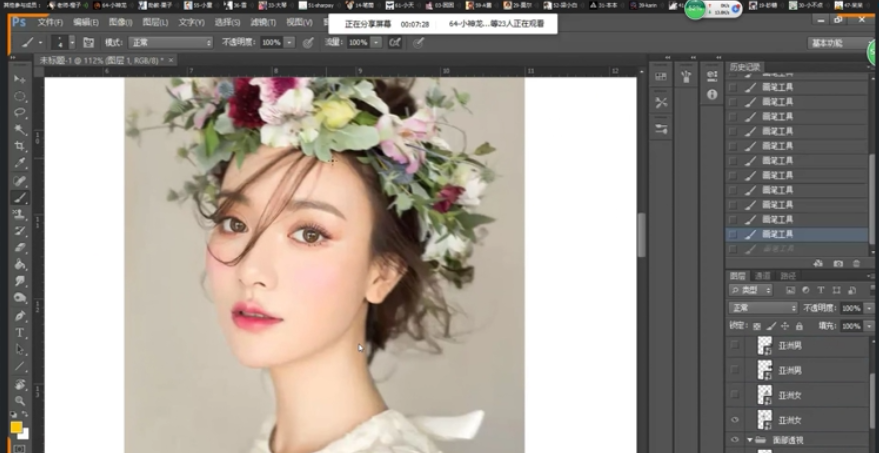This screenshot has width=879, height=476.
Task: Set history brush source on highlighted 画笔工具 state
Action: (733, 234)
